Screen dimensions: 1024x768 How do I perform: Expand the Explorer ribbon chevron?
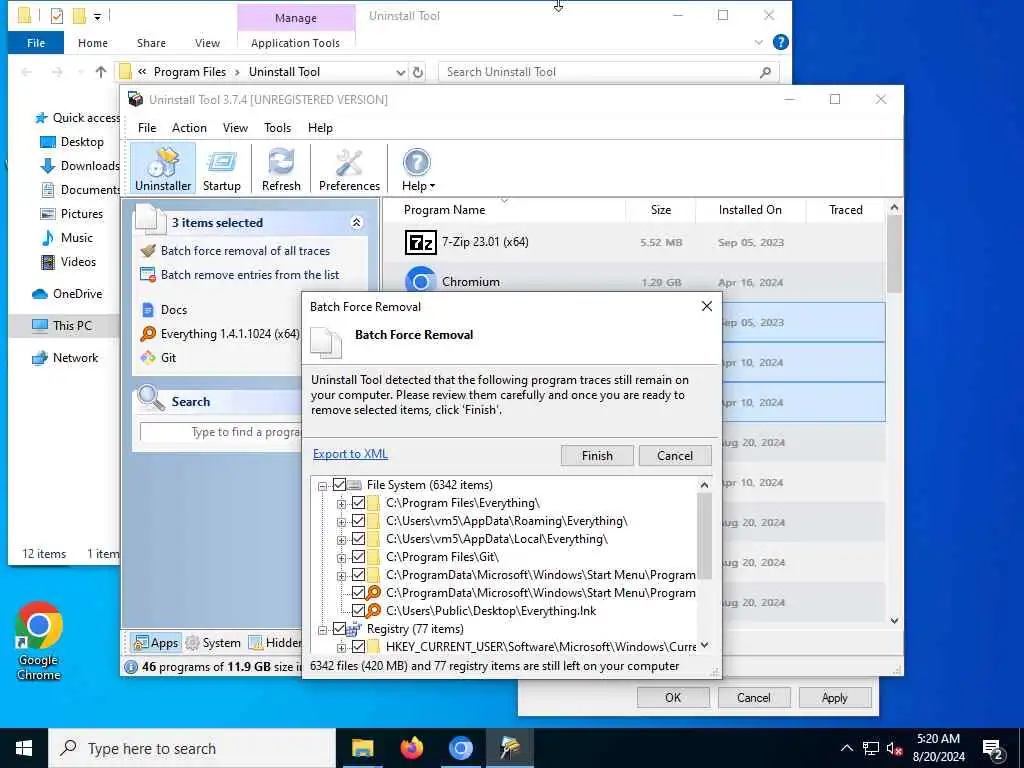(x=758, y=42)
